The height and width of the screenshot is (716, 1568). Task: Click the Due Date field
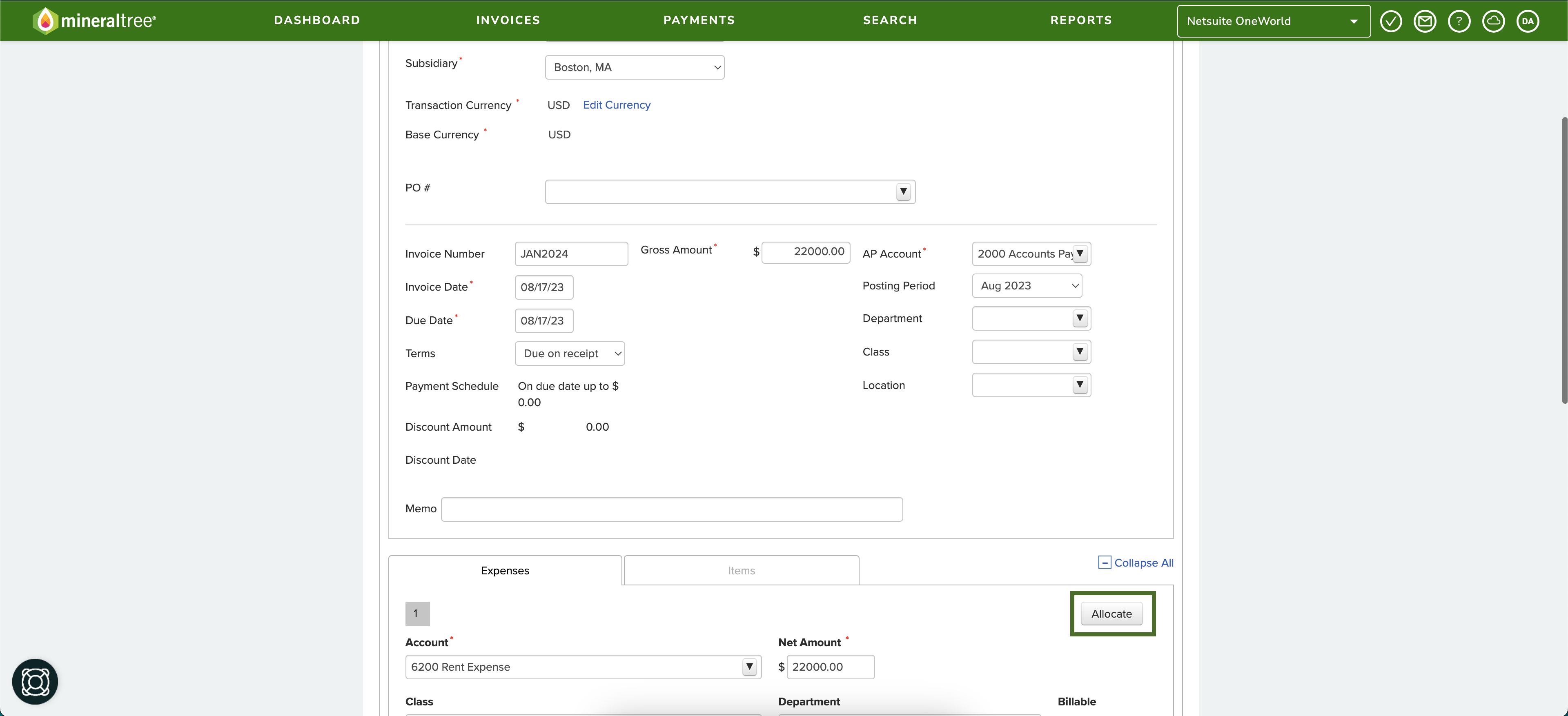tap(543, 320)
